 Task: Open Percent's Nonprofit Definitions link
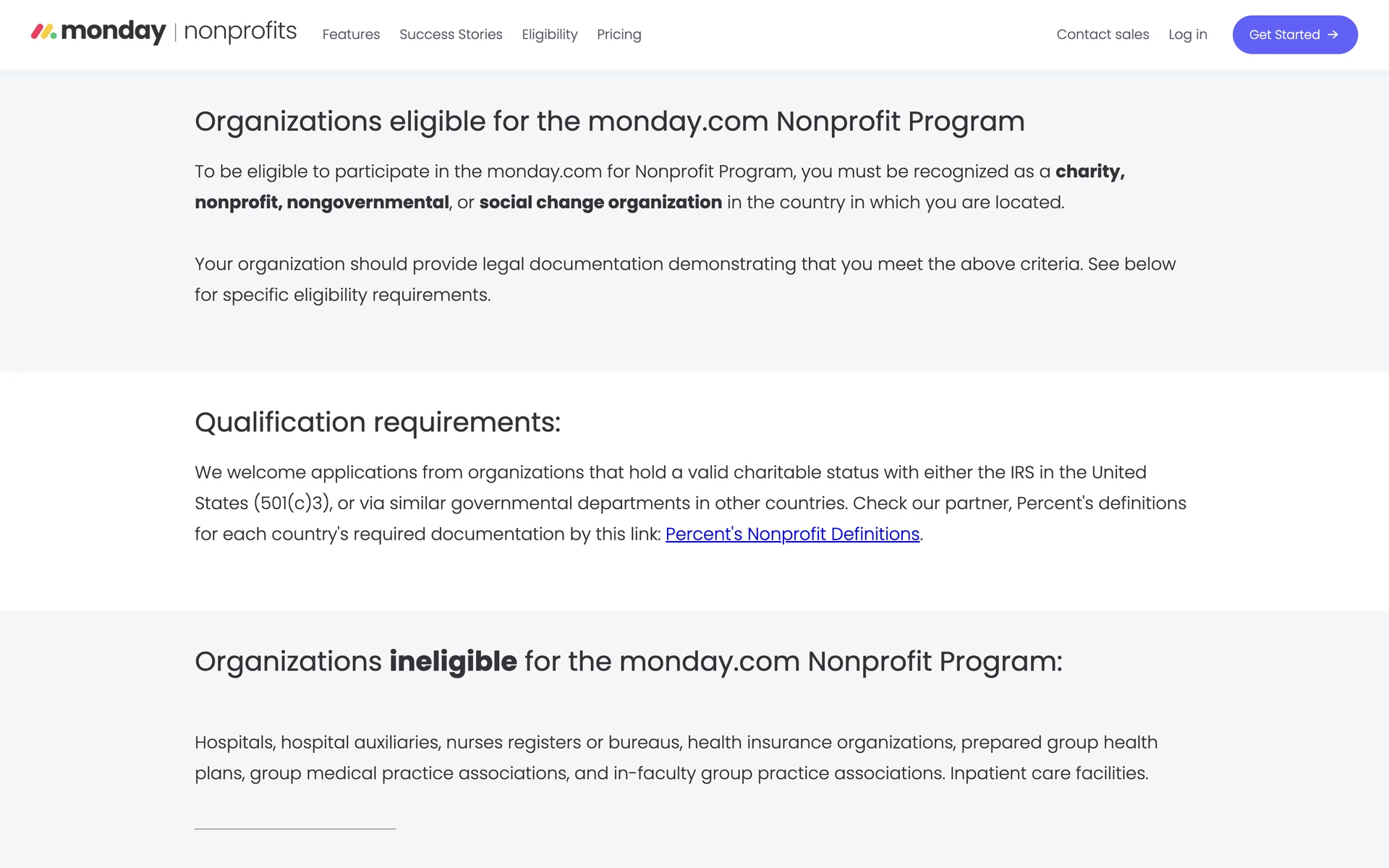coord(792,534)
